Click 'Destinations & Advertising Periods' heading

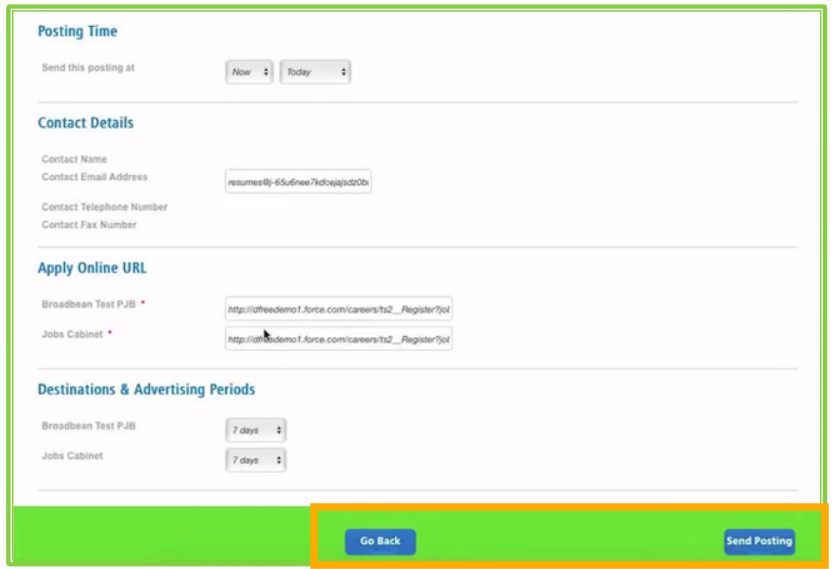pyautogui.click(x=146, y=390)
